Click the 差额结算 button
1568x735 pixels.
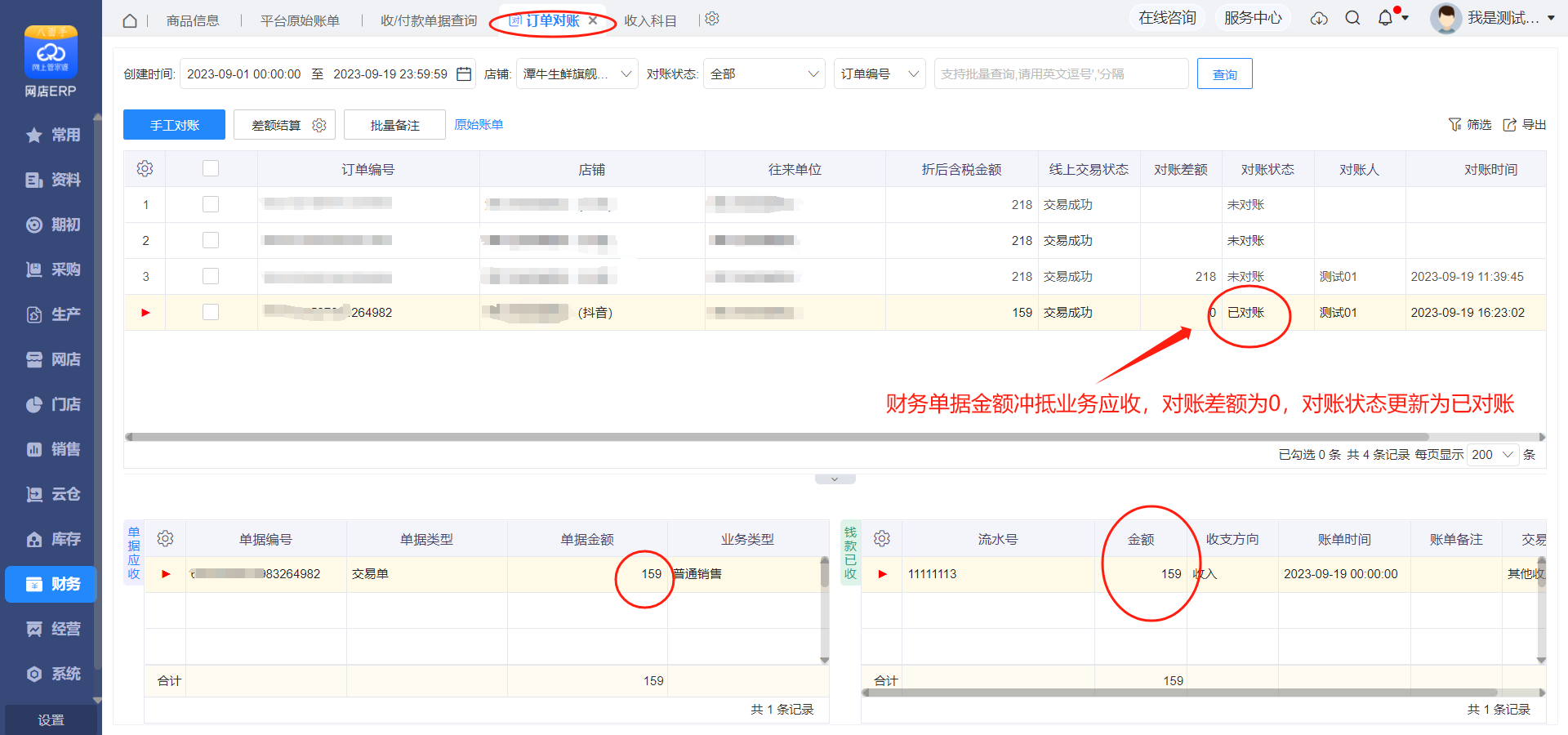coord(276,125)
